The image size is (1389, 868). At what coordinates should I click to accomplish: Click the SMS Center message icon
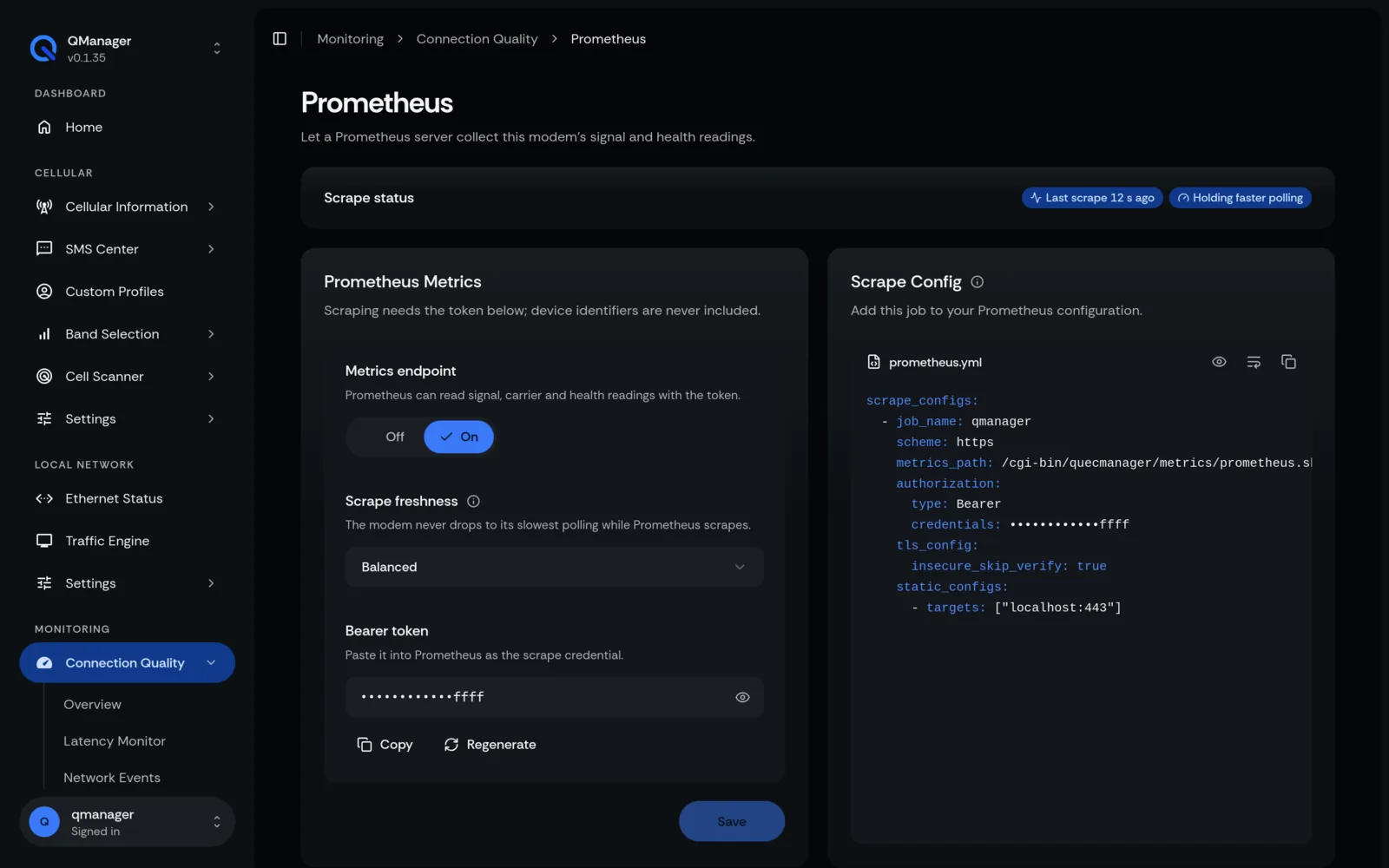[44, 249]
